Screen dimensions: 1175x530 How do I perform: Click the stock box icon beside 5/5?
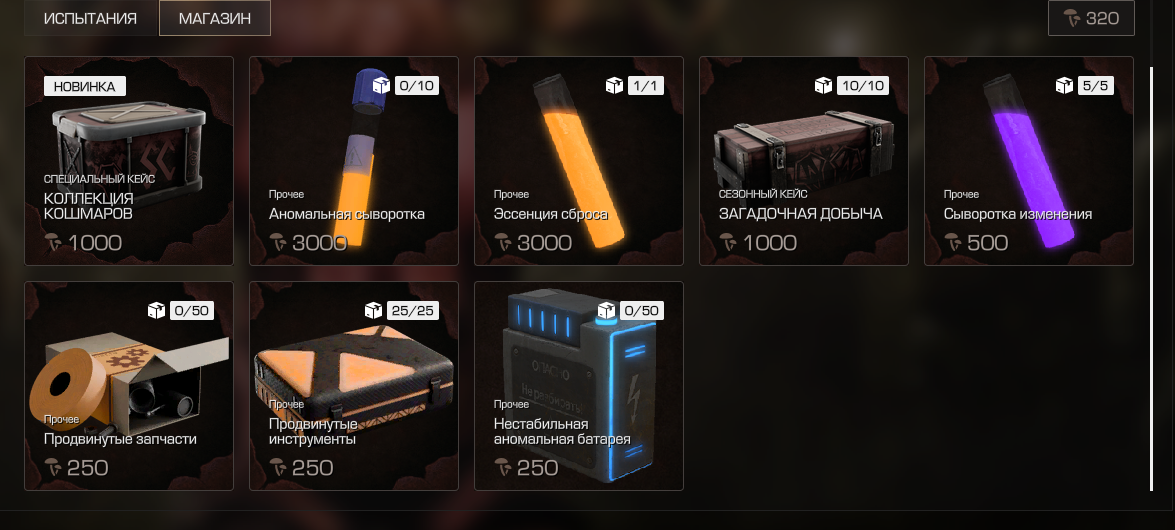1064,85
